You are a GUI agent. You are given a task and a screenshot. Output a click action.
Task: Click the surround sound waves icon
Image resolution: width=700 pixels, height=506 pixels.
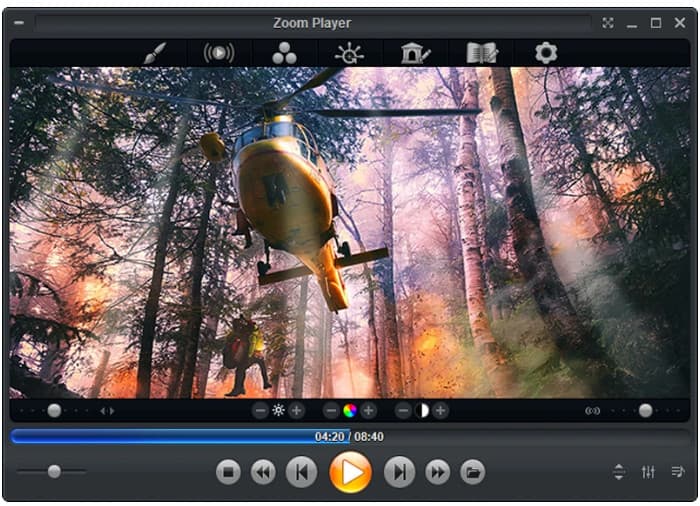[592, 410]
